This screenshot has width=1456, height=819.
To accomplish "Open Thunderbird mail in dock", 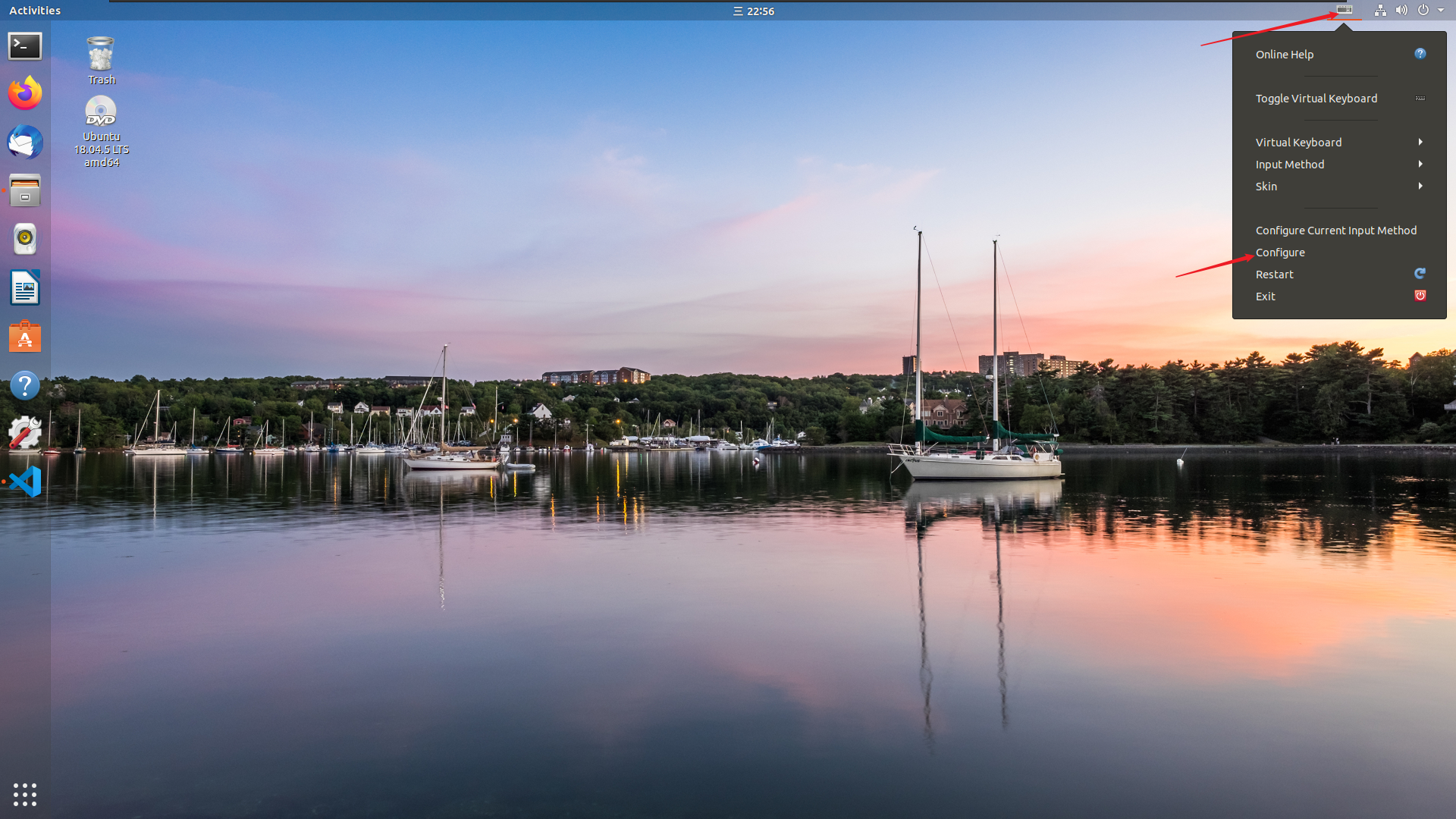I will (x=25, y=143).
